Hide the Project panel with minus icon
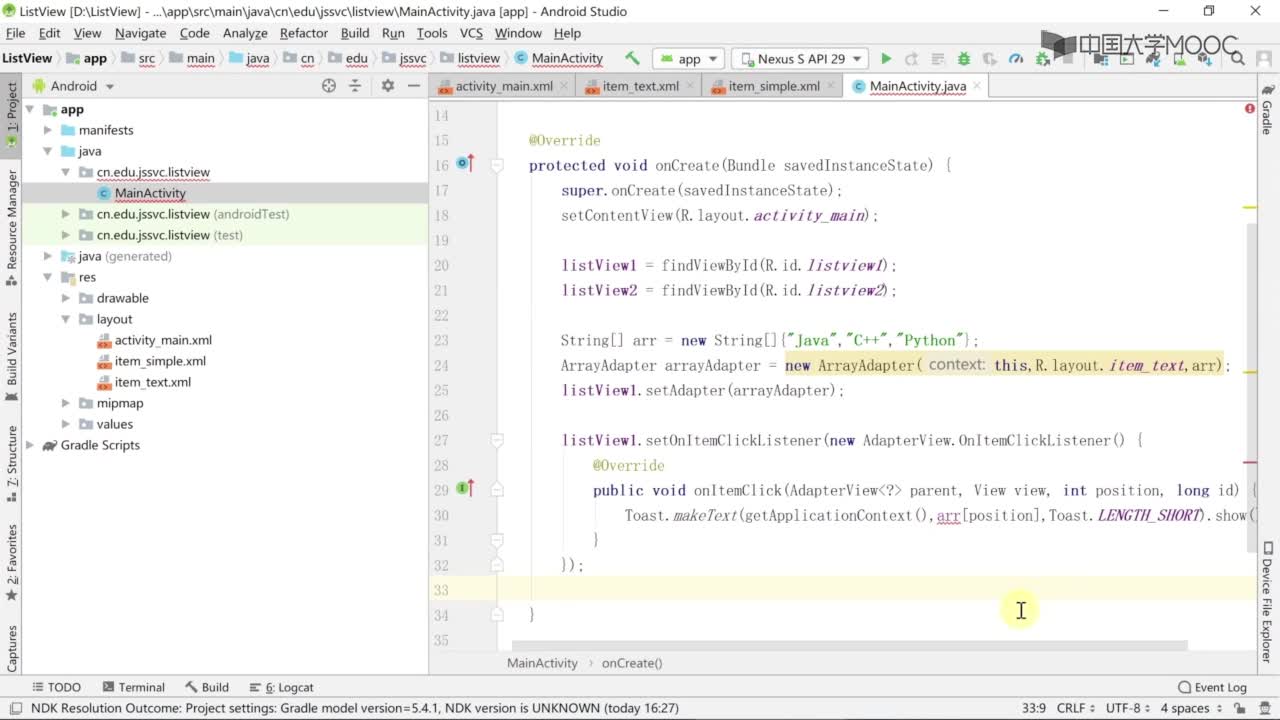 414,86
